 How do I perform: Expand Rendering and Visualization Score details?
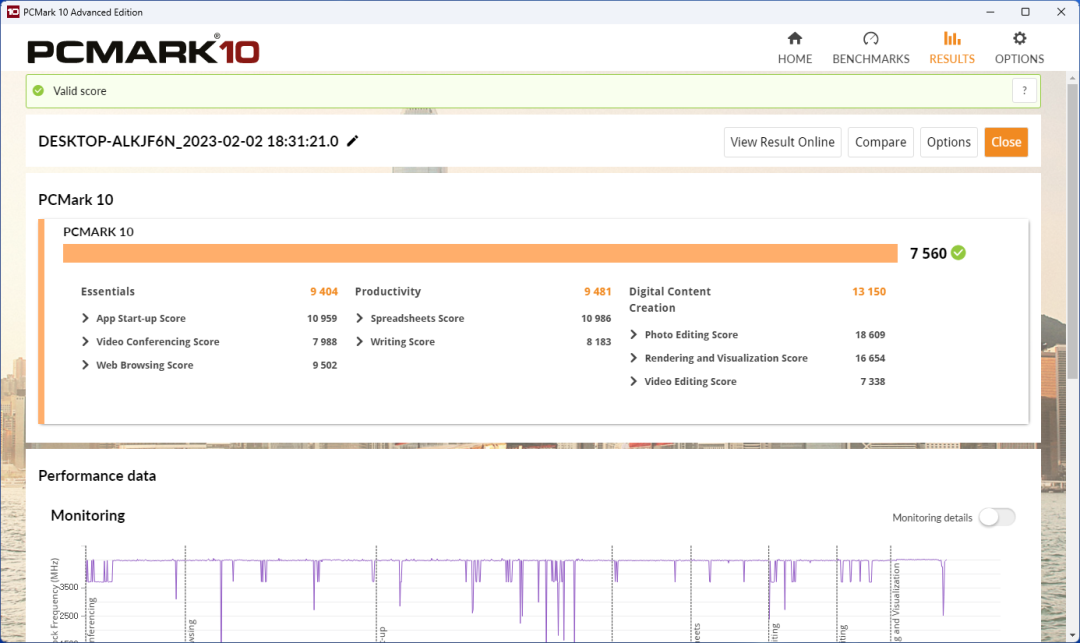[x=634, y=358]
